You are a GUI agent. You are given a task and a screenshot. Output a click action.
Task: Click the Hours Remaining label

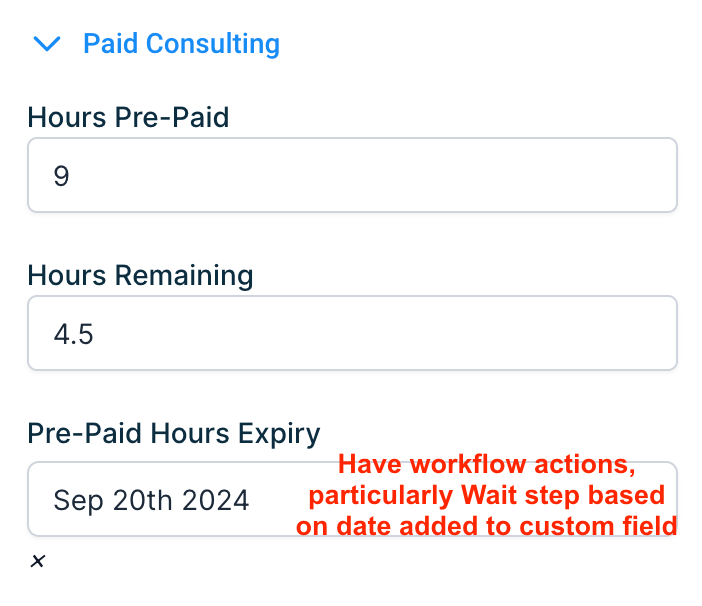coord(140,275)
